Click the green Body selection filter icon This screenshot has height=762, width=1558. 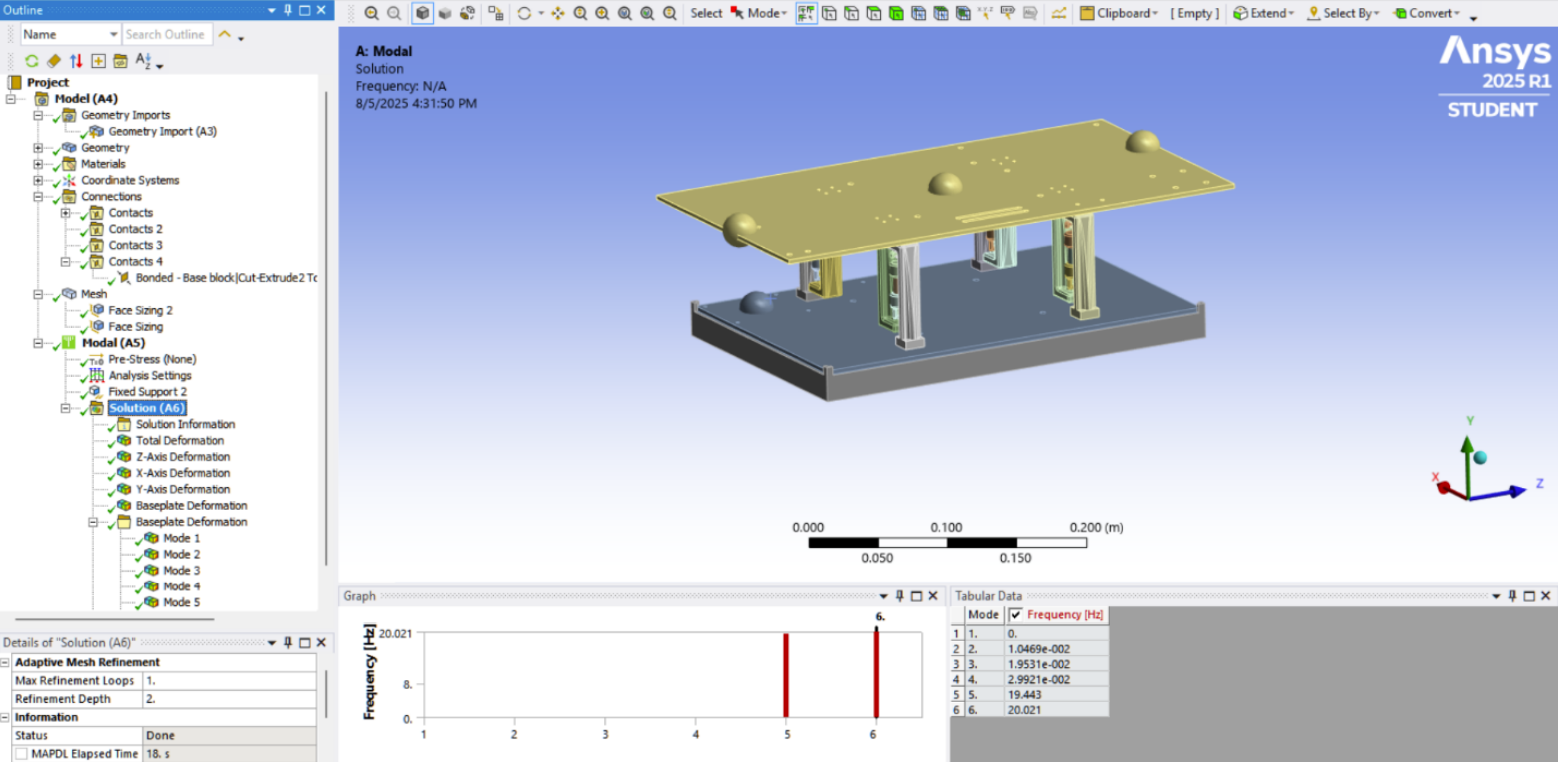tap(896, 14)
